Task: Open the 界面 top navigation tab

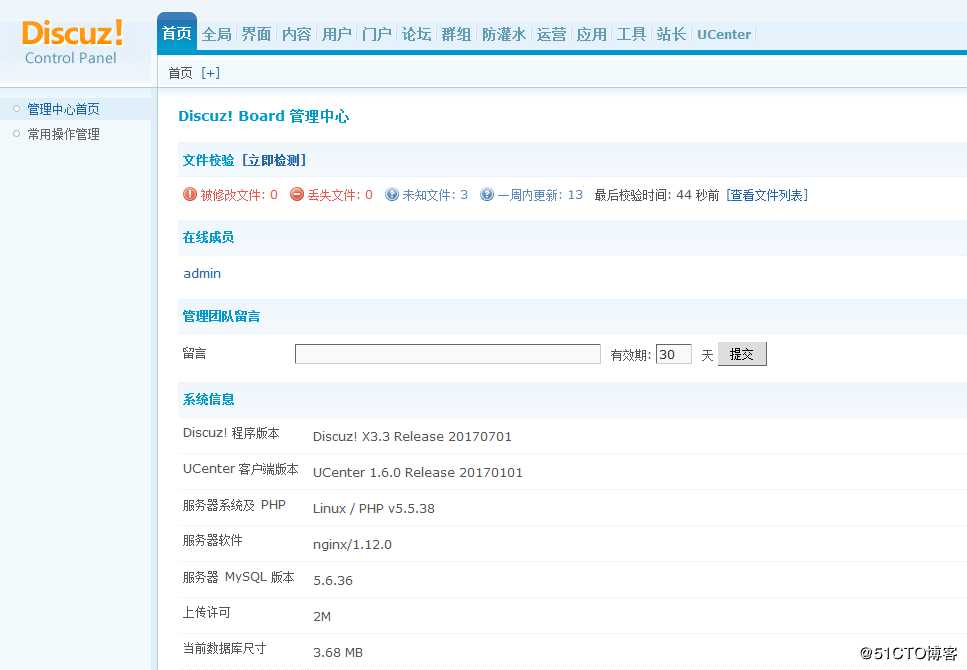Action: click(257, 34)
